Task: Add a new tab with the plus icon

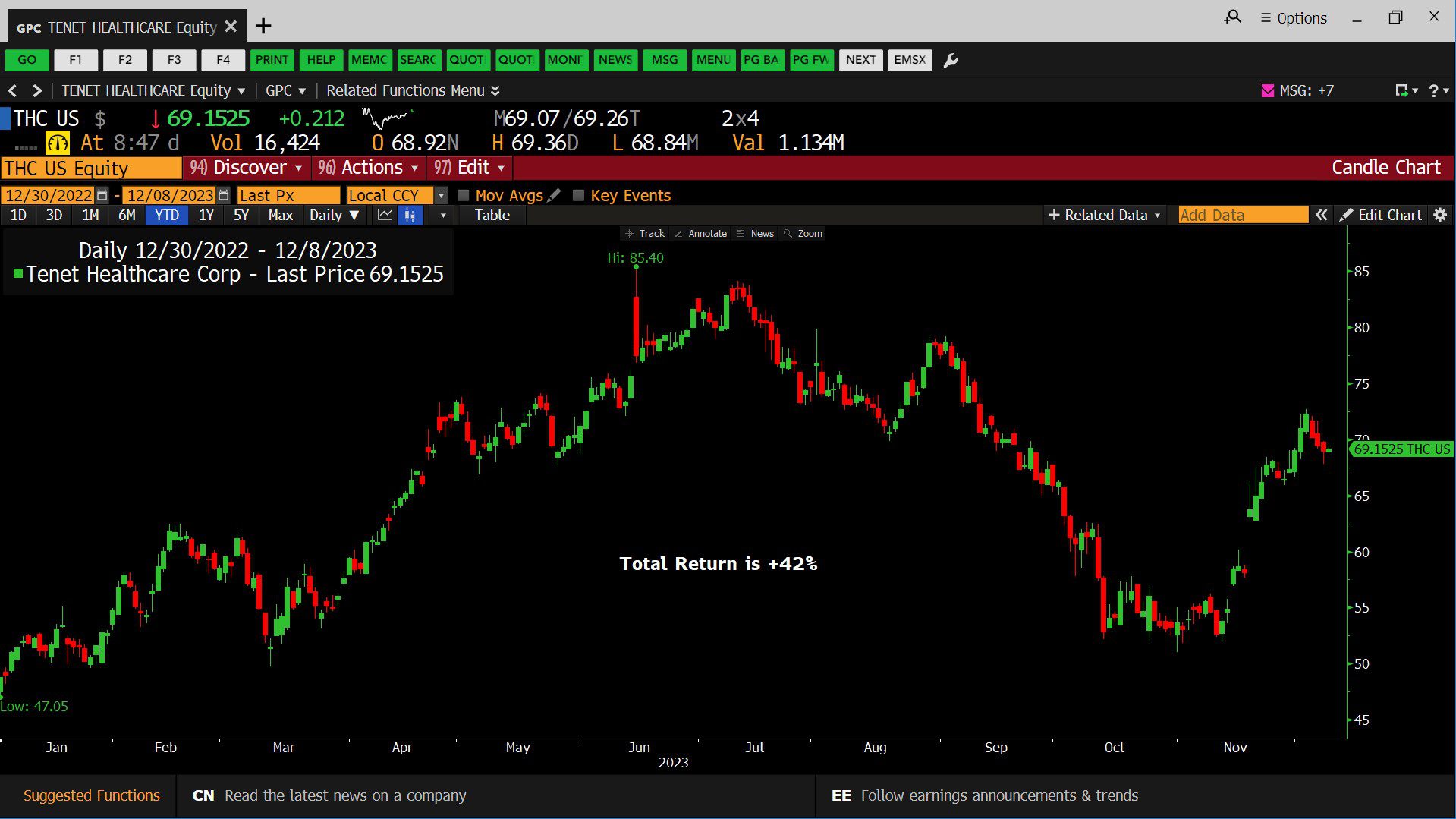Action: click(x=263, y=27)
